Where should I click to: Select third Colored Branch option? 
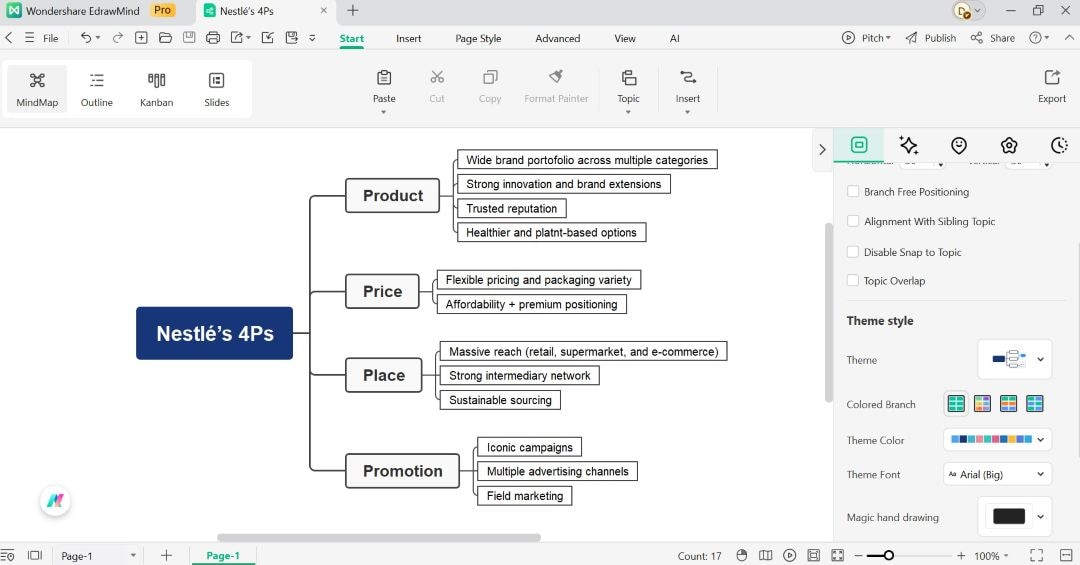[1008, 404]
